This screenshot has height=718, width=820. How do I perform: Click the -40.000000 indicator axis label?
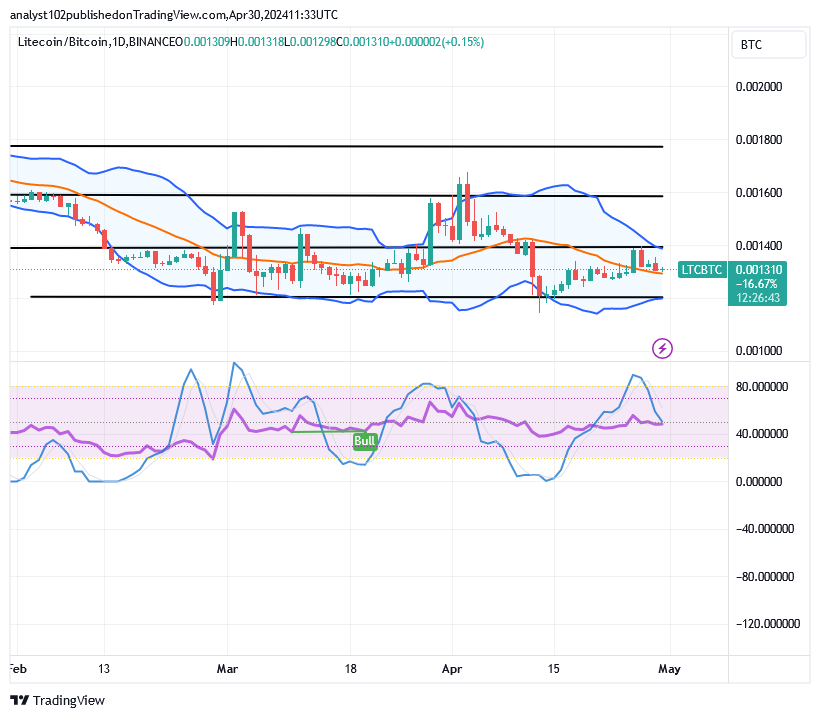click(765, 529)
